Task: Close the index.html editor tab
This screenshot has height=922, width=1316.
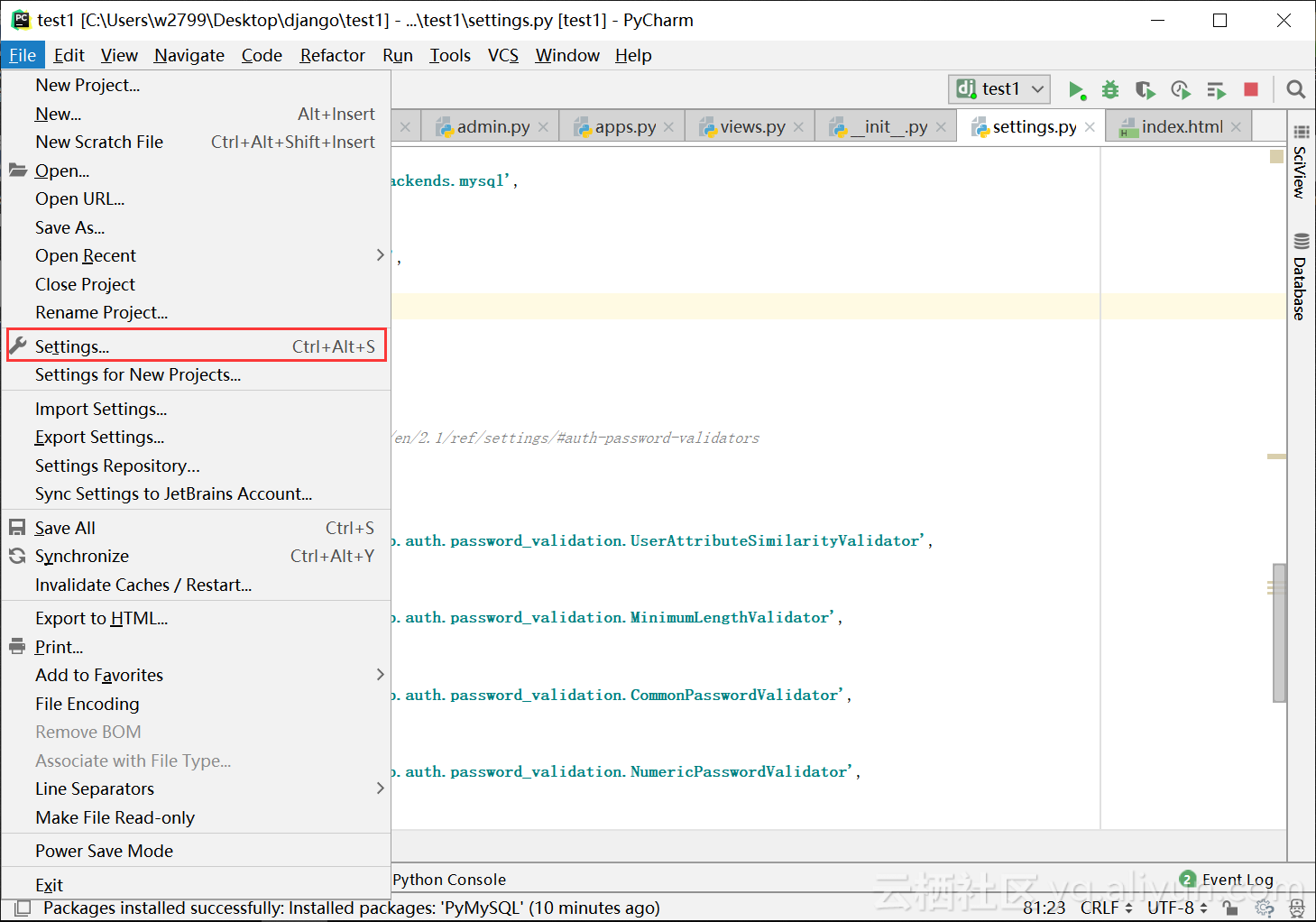Action: point(1236,127)
